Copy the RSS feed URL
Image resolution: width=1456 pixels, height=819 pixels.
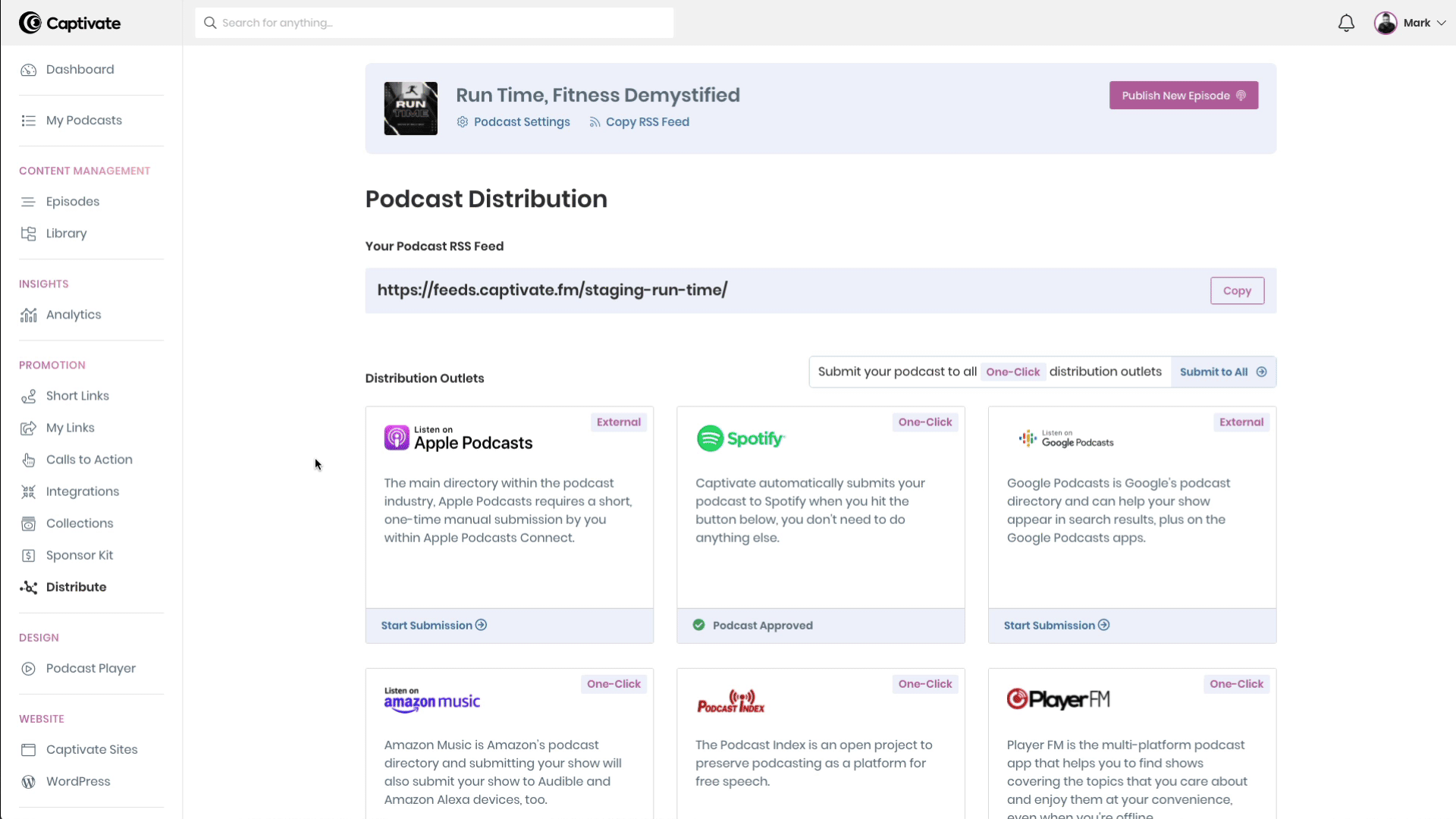(x=1237, y=290)
